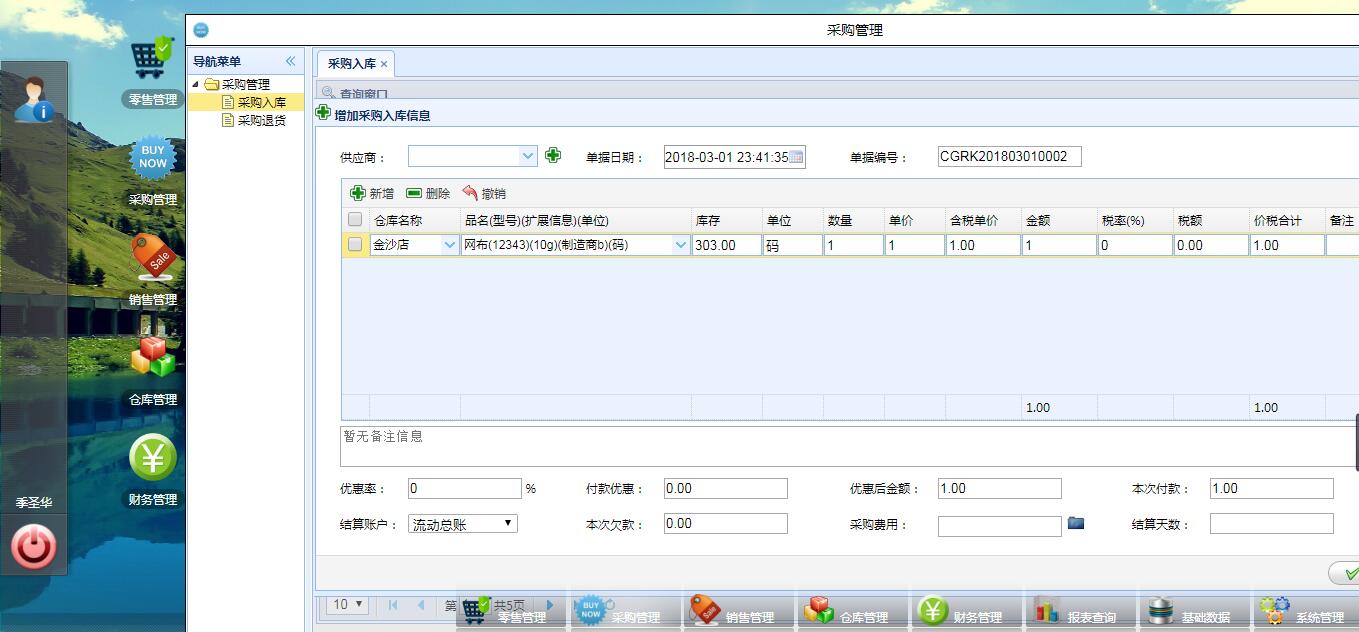Click 撤销 undo arrow button
This screenshot has height=632, width=1359.
point(484,193)
